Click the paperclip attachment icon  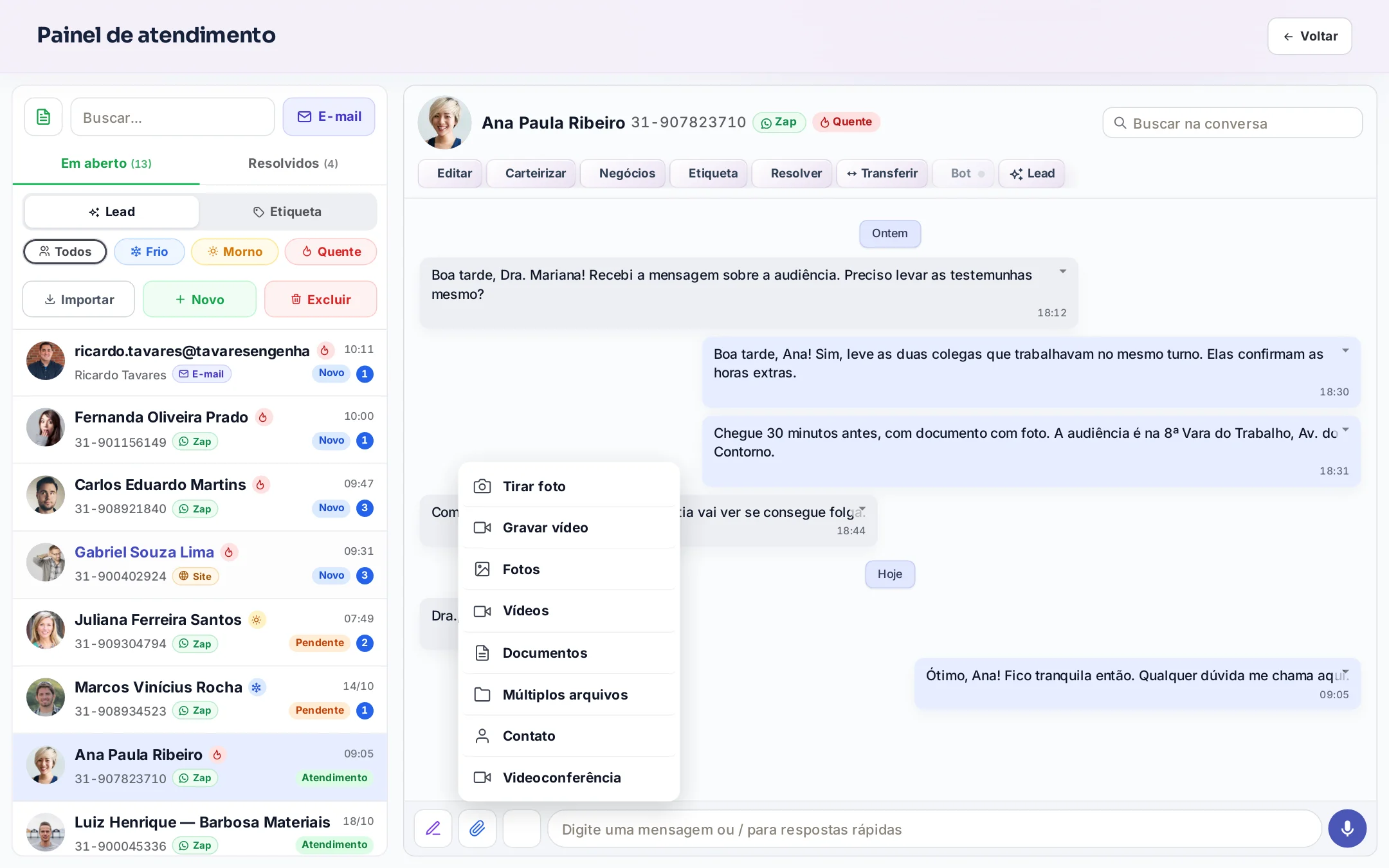pos(477,828)
